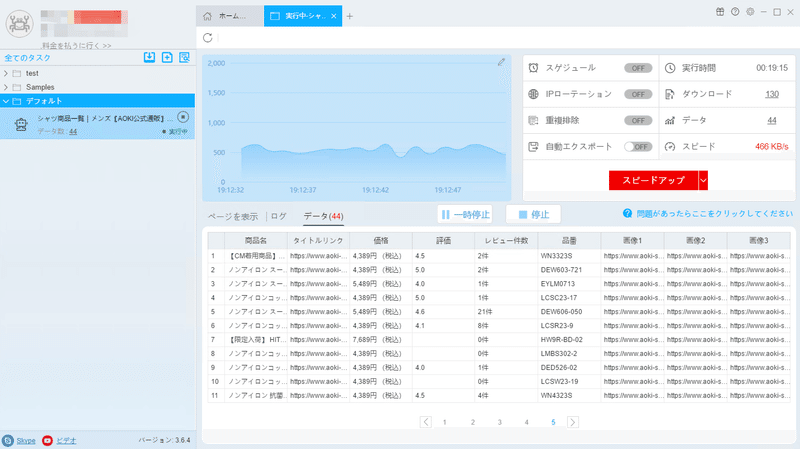Click the gift icon in title bar
This screenshot has width=800, height=449.
click(720, 12)
